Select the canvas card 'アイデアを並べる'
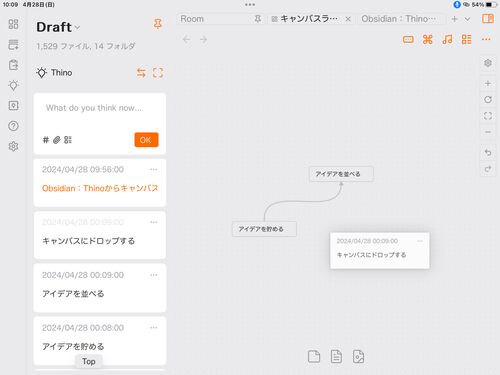This screenshot has width=500, height=375. pos(341,174)
